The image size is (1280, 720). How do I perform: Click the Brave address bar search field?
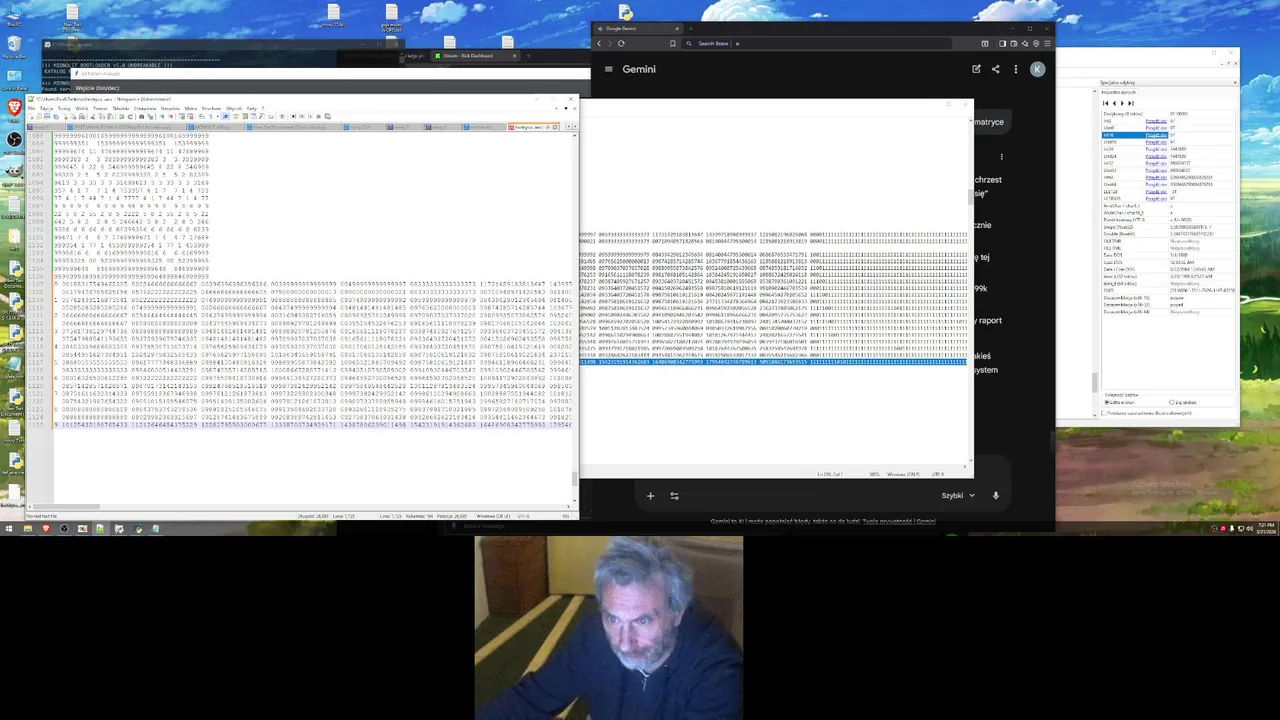pyautogui.click(x=817, y=44)
